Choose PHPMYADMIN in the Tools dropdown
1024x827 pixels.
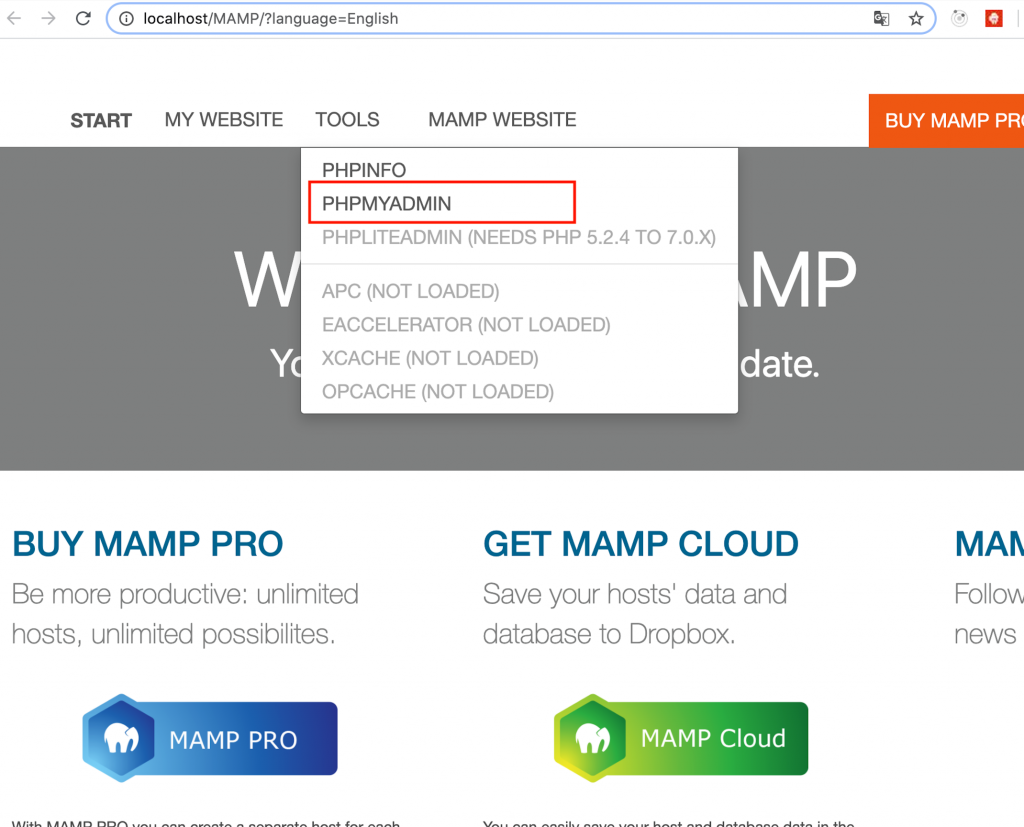(387, 203)
